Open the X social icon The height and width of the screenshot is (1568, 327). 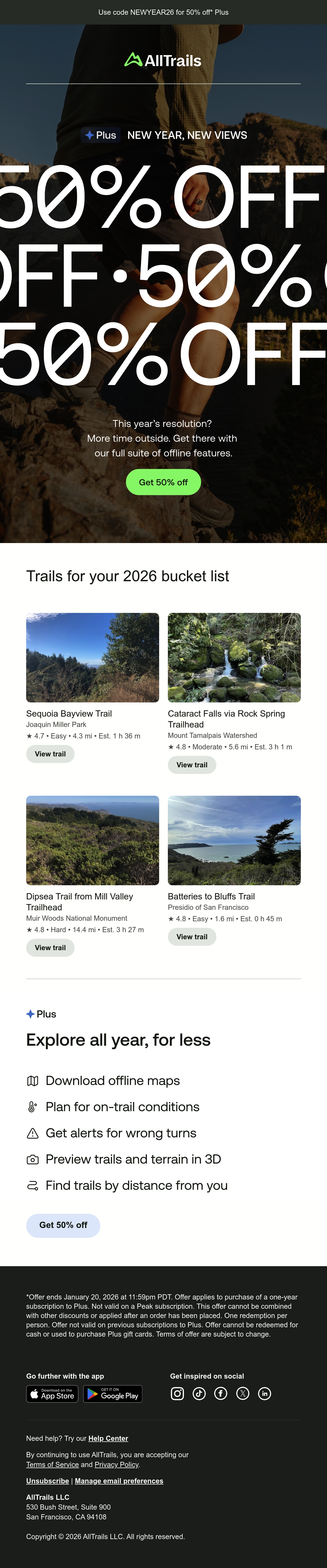[x=243, y=1393]
